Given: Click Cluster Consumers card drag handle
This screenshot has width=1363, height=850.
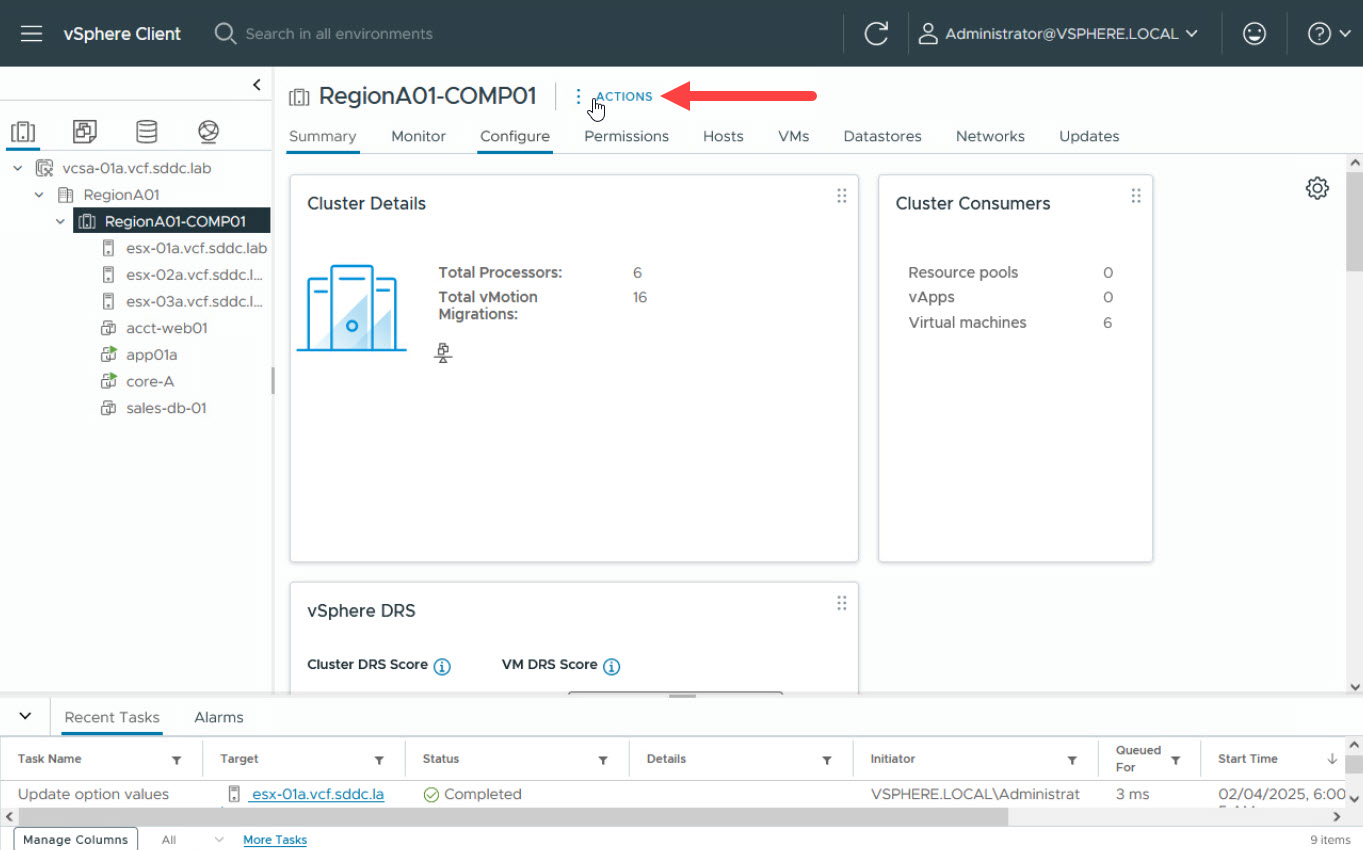Looking at the screenshot, I should 1135,196.
